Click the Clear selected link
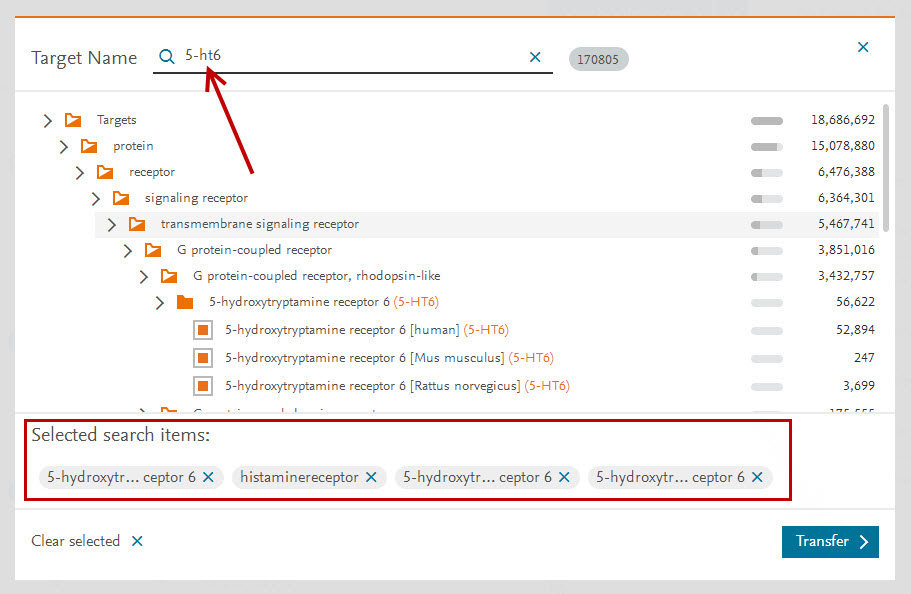The height and width of the screenshot is (594, 911). click(x=76, y=541)
